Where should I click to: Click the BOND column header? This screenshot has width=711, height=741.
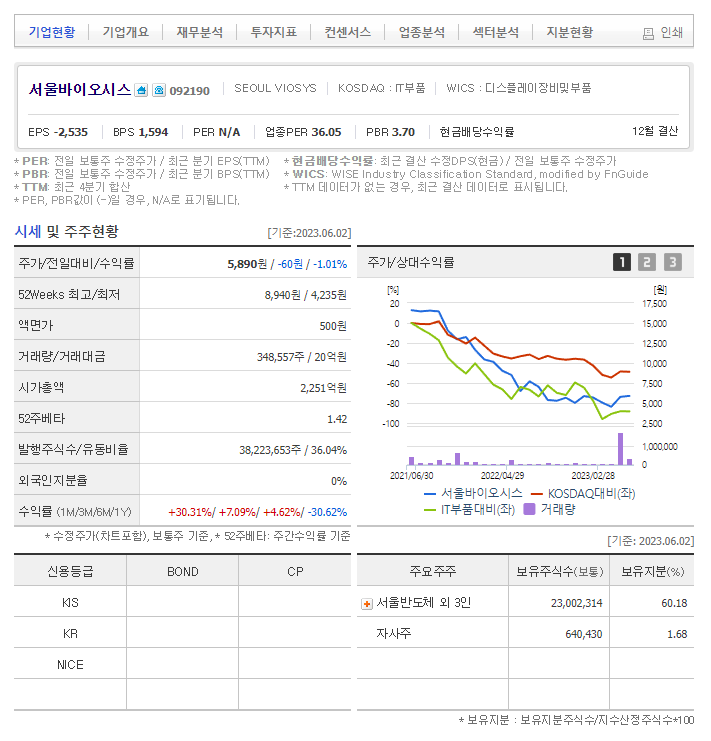183,572
